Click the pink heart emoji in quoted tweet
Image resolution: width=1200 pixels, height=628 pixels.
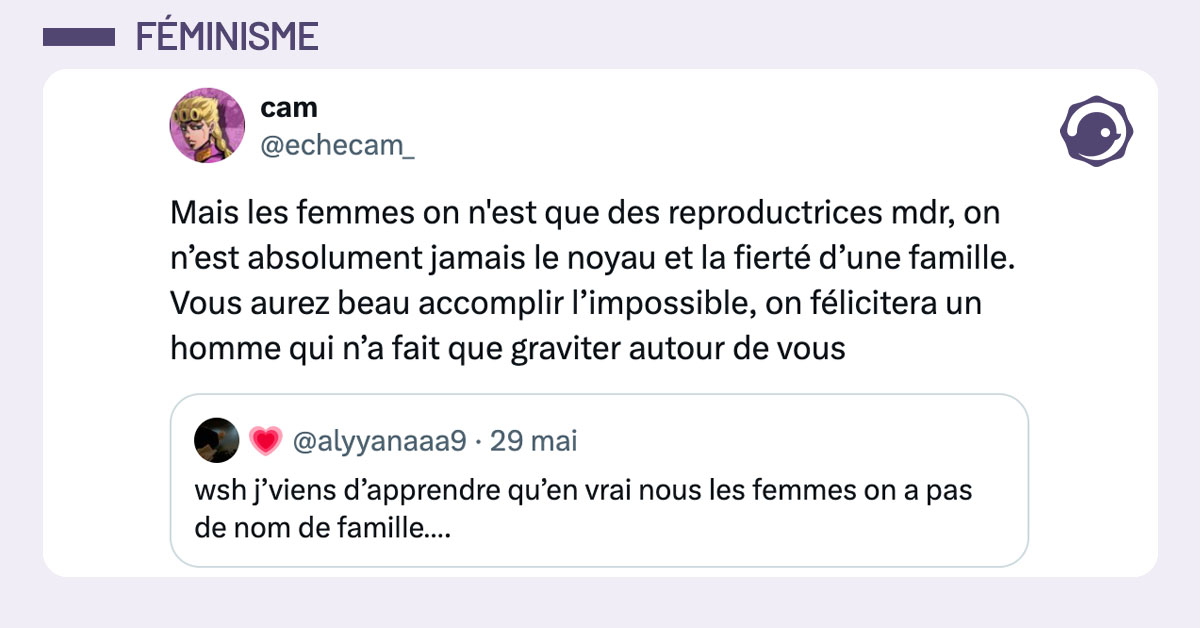coord(265,440)
